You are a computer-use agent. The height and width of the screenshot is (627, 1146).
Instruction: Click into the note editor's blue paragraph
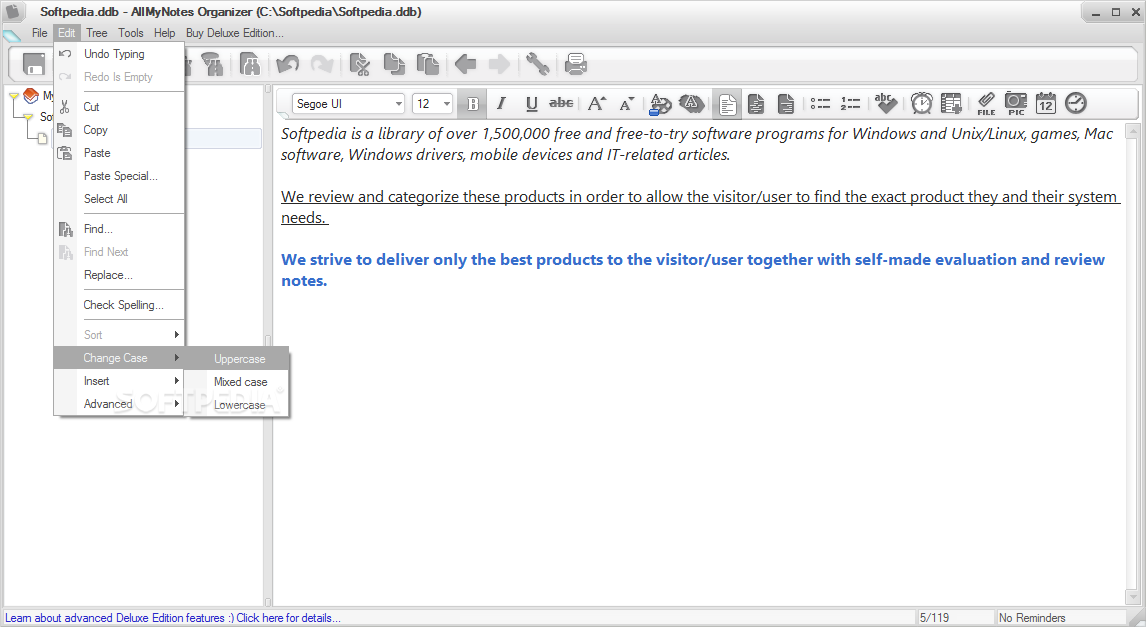[x=693, y=270]
